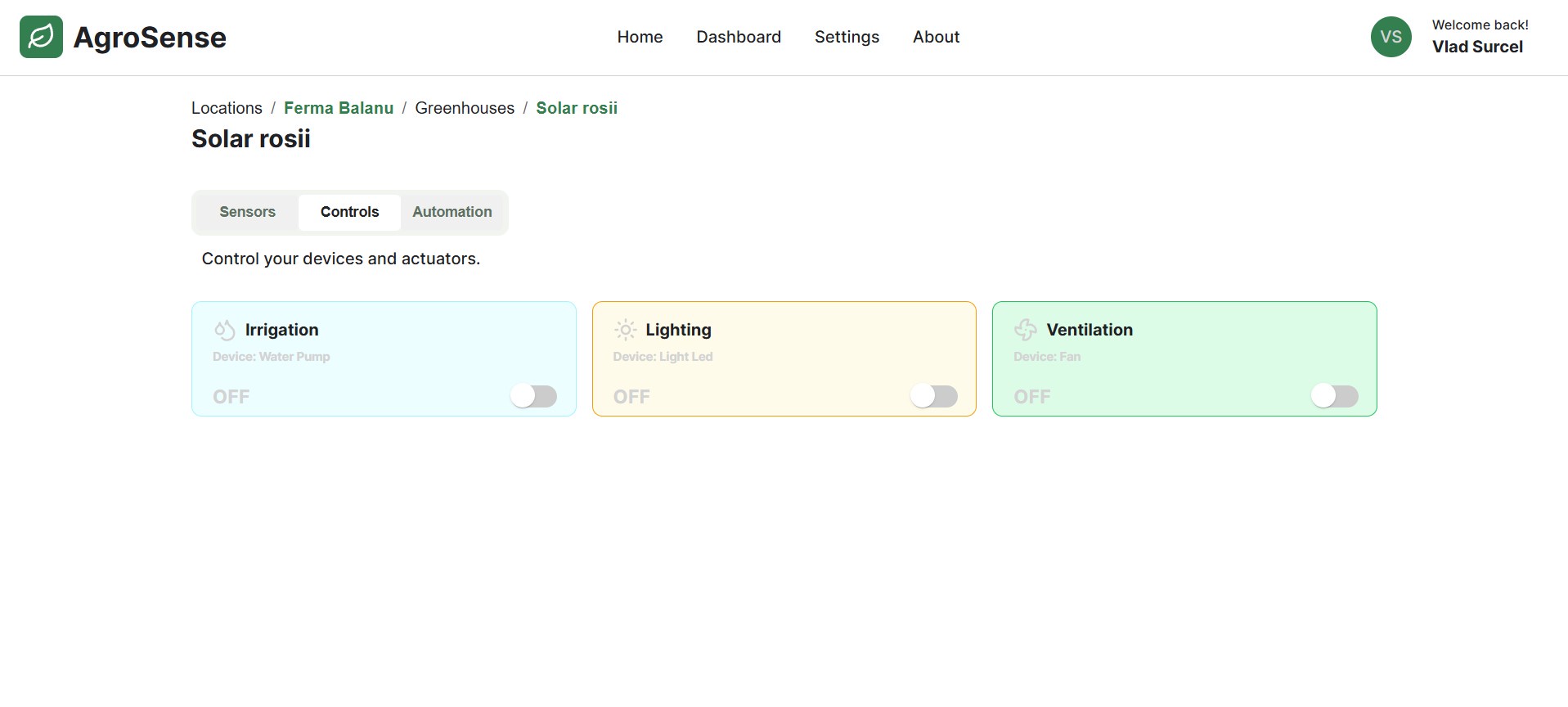Open the About page
The image size is (1568, 707).
pyautogui.click(x=936, y=37)
